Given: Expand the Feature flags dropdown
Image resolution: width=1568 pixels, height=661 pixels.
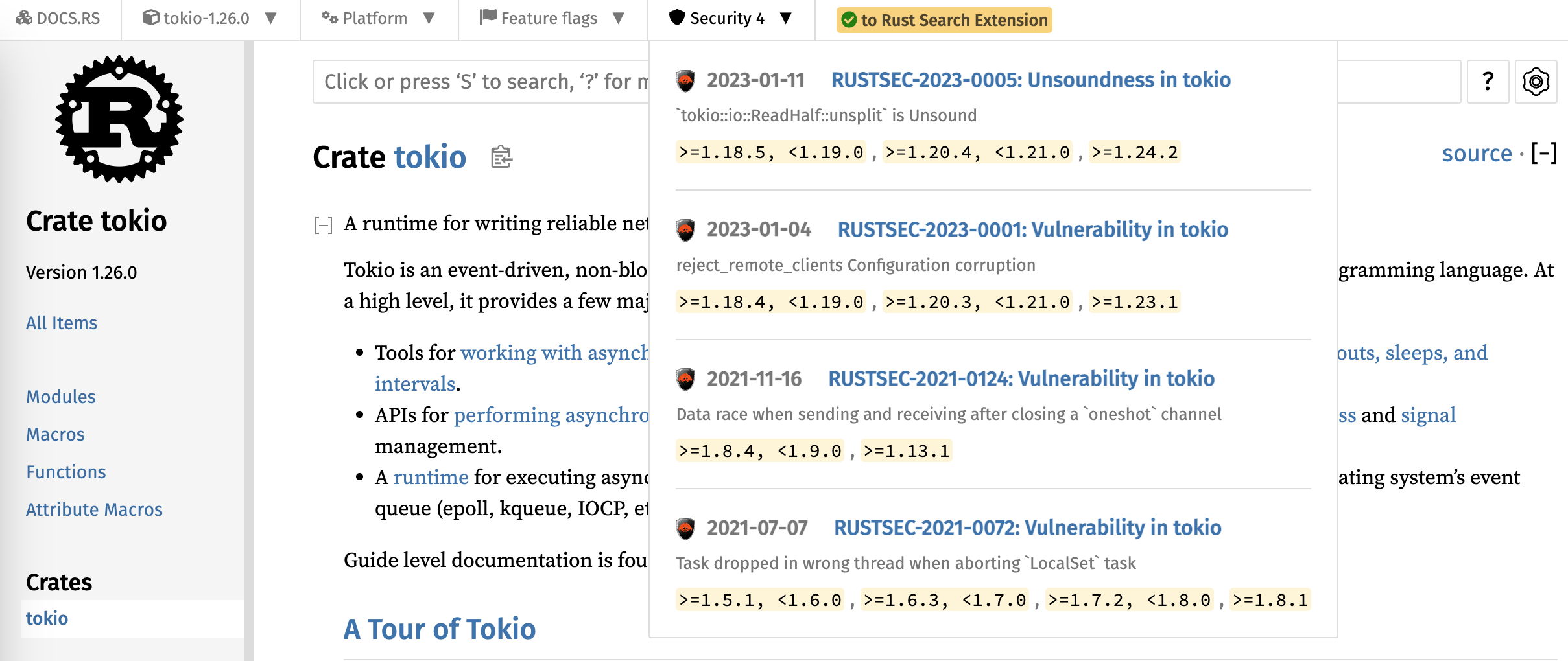Looking at the screenshot, I should pyautogui.click(x=552, y=18).
